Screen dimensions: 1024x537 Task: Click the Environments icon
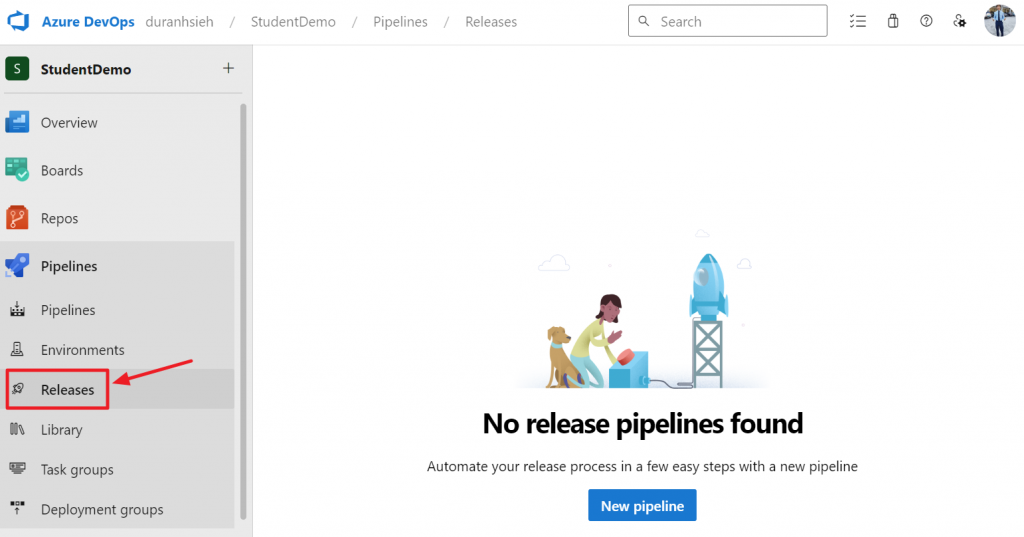[17, 350]
